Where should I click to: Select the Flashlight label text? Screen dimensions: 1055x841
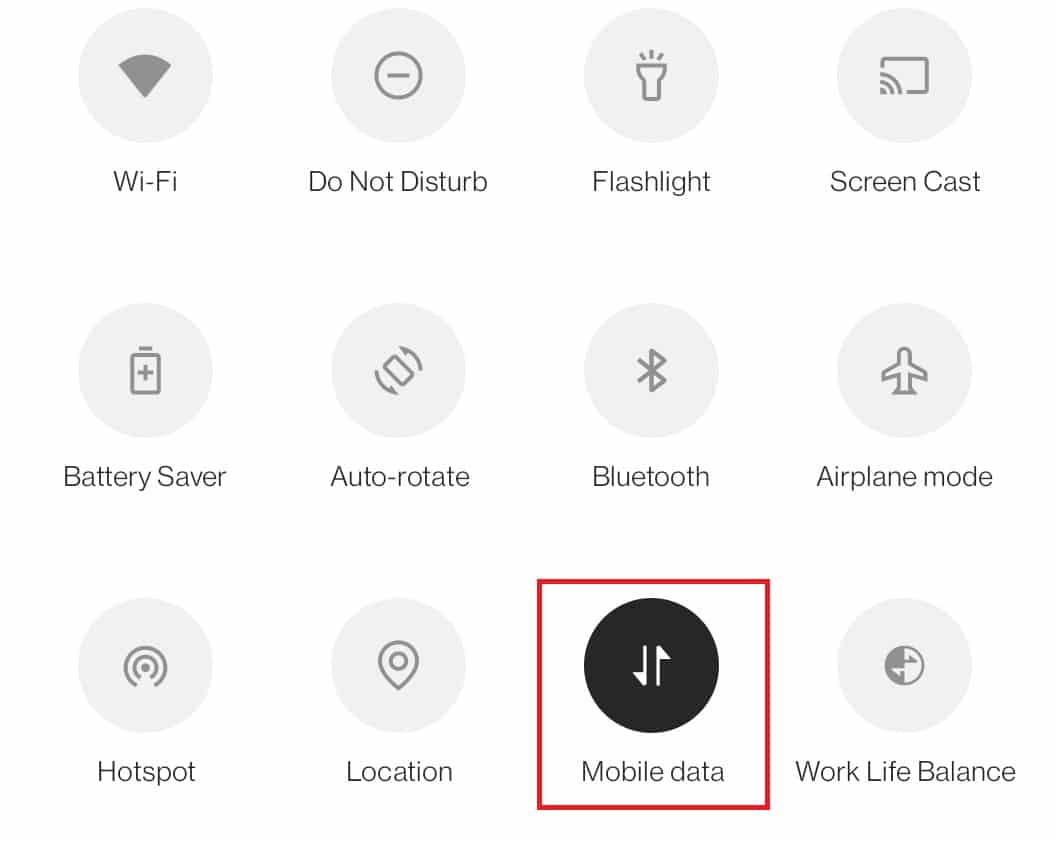click(651, 182)
